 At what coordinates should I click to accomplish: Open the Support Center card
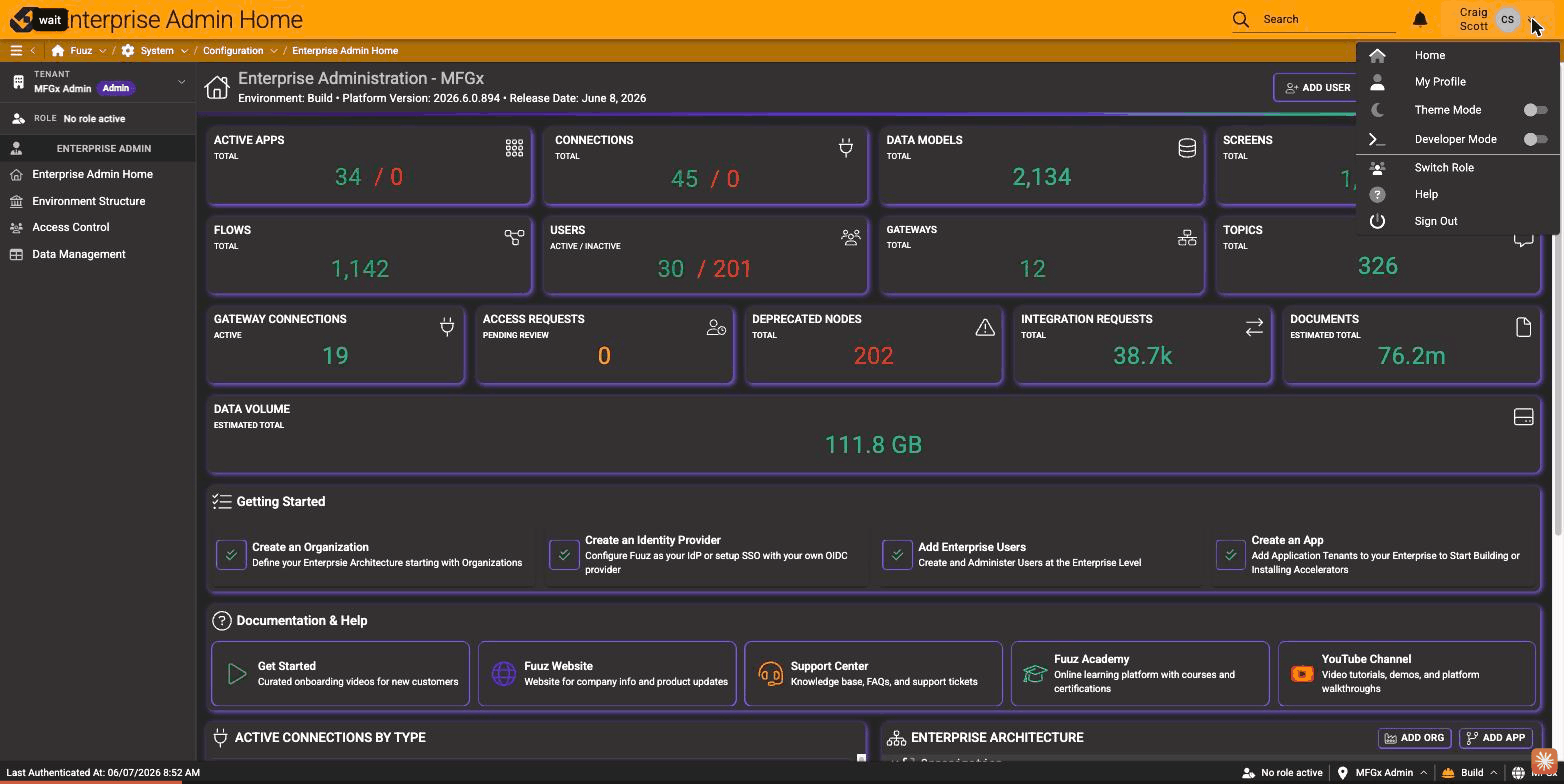[873, 674]
